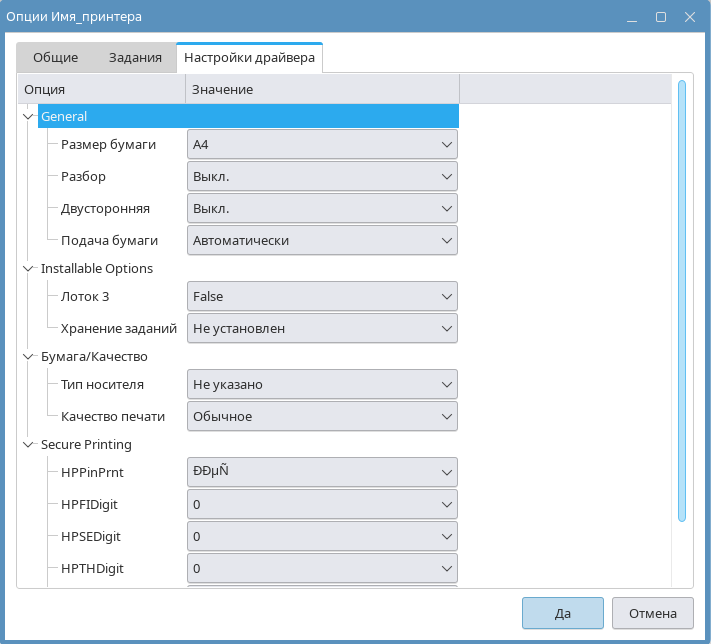This screenshot has height=644, width=711.
Task: Collapse the Installable Options section
Action: coord(27,268)
